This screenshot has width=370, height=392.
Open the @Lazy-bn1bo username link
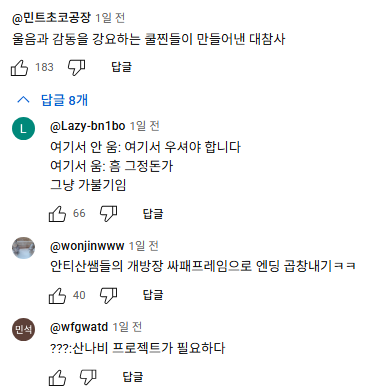point(87,126)
